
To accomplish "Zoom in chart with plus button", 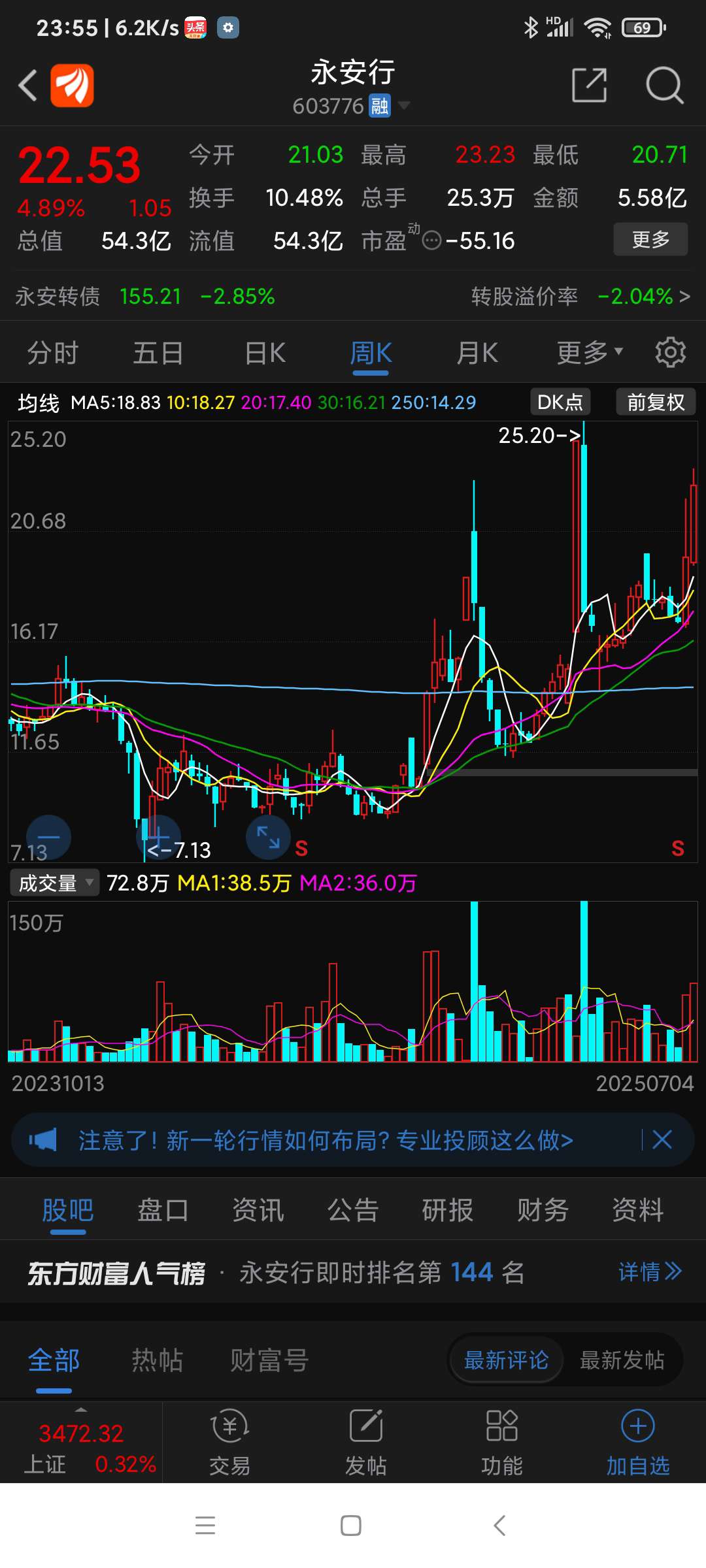I will [158, 837].
